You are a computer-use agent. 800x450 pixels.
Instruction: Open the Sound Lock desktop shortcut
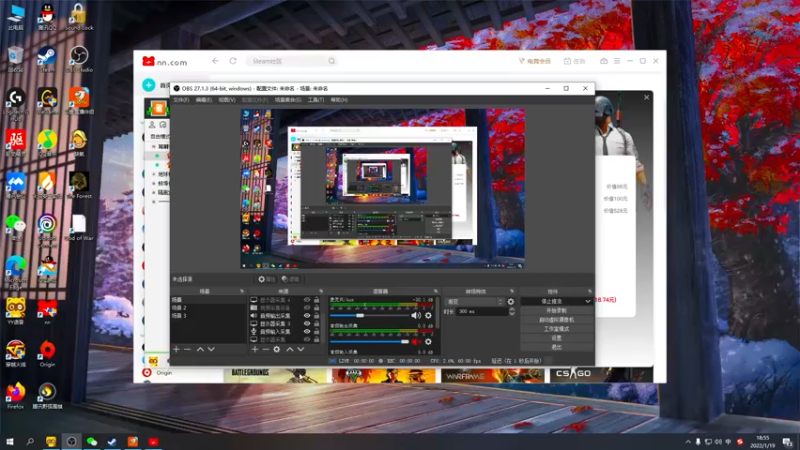(79, 17)
